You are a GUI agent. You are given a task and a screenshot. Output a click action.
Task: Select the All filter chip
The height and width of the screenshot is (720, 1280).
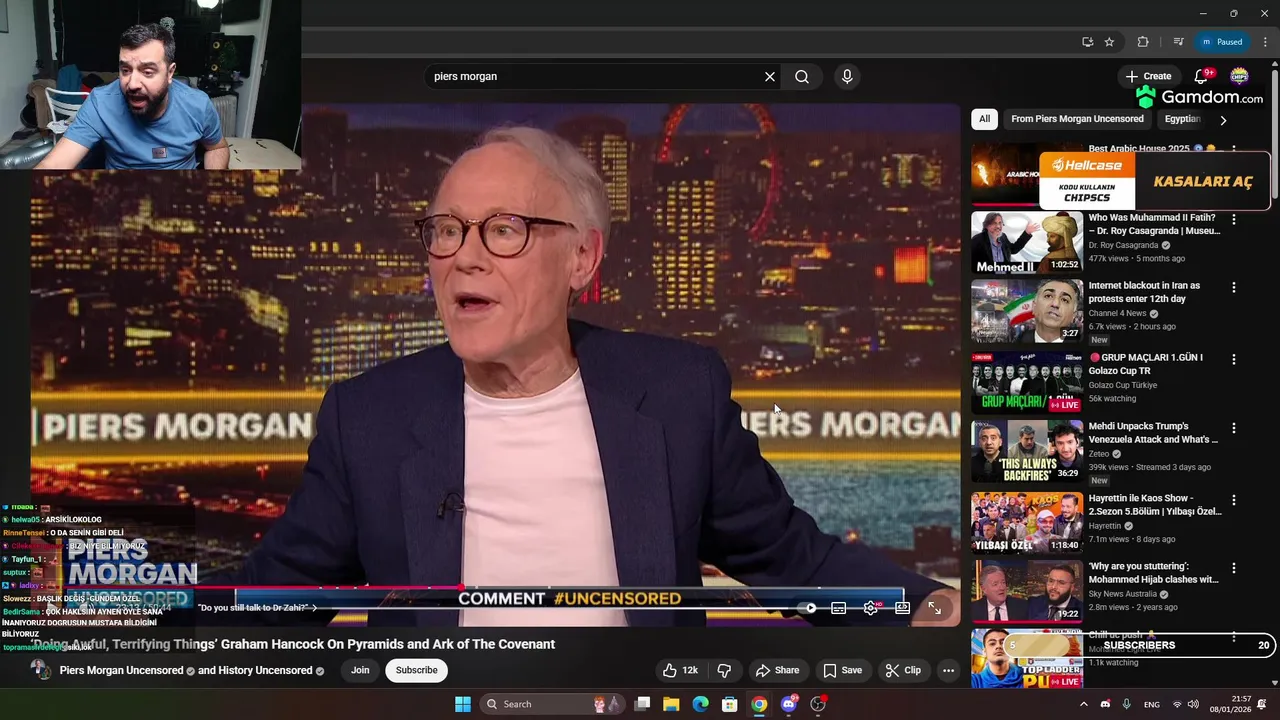984,119
